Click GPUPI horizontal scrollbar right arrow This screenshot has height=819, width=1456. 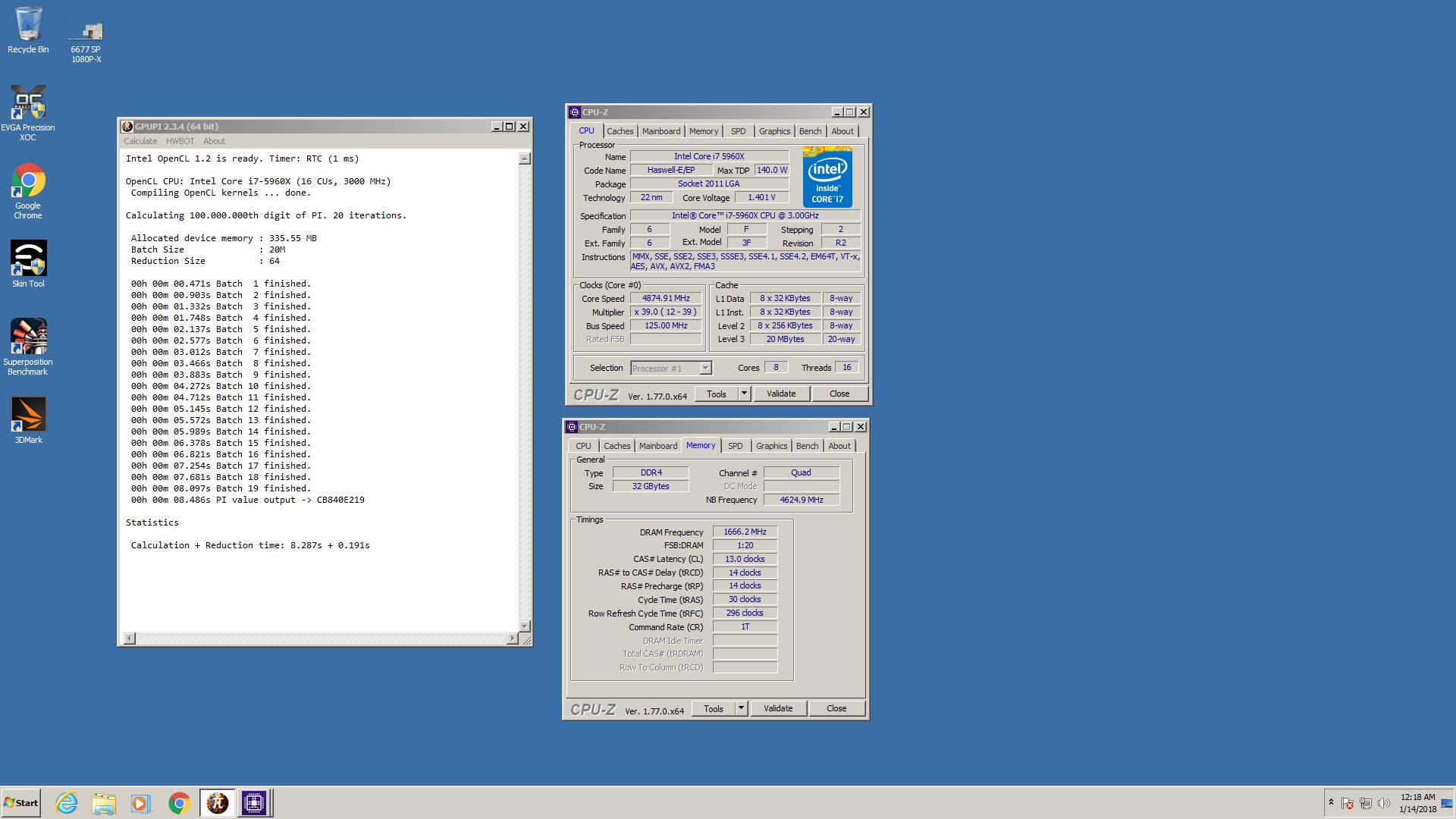(512, 639)
